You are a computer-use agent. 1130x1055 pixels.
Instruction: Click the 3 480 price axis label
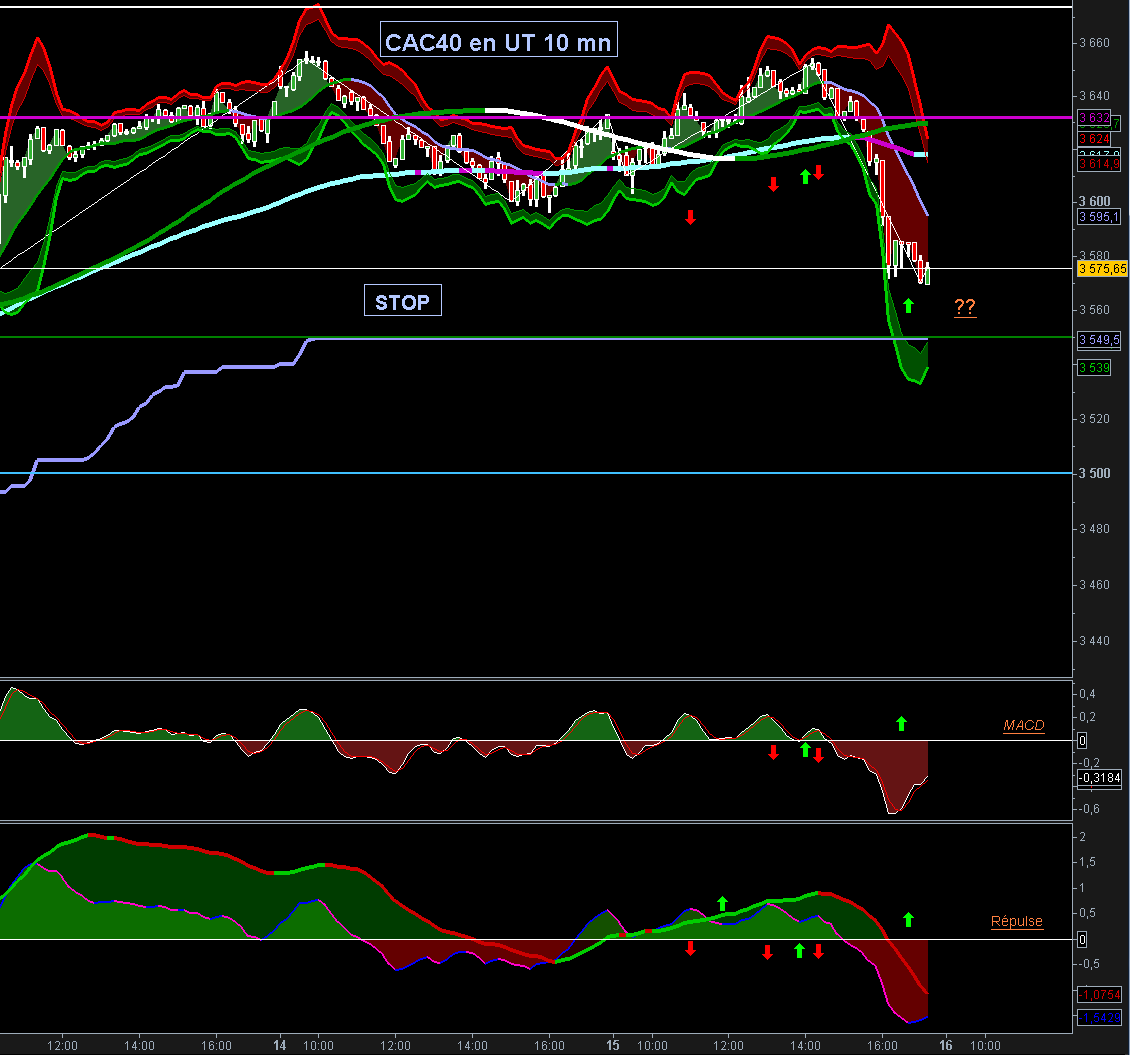1094,529
